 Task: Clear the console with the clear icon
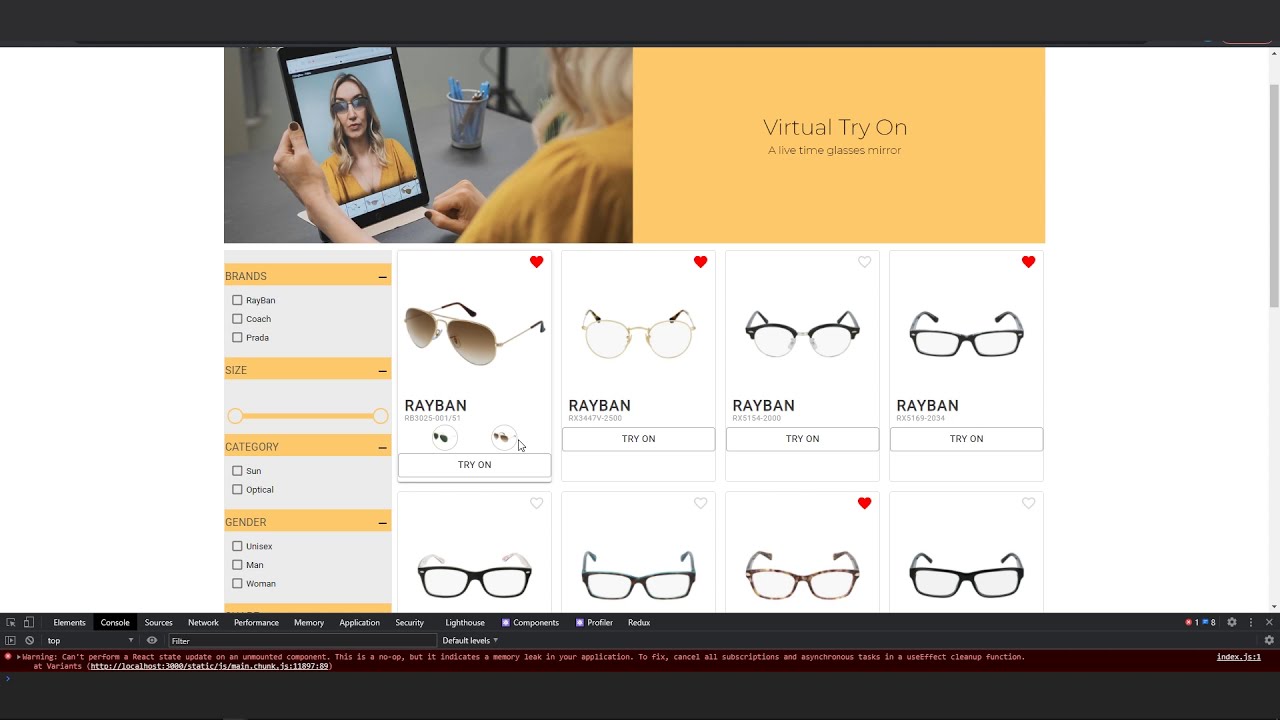pos(29,640)
